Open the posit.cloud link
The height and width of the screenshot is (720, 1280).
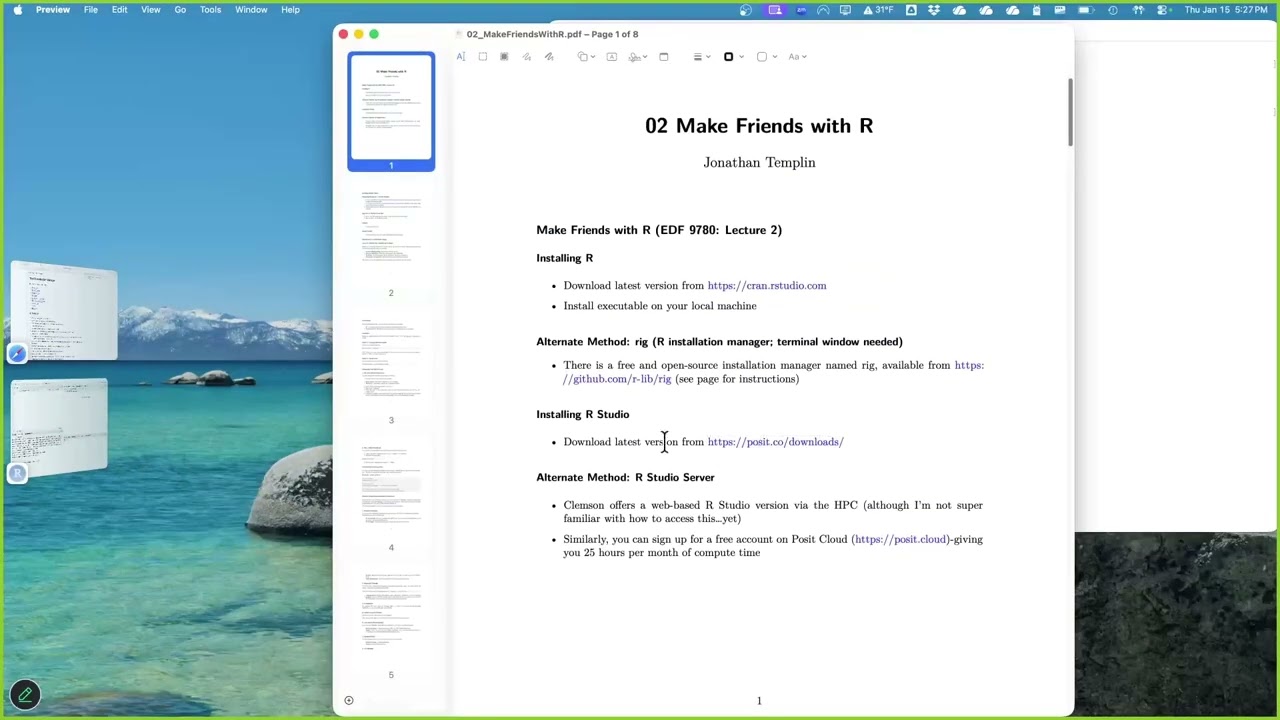click(x=900, y=539)
